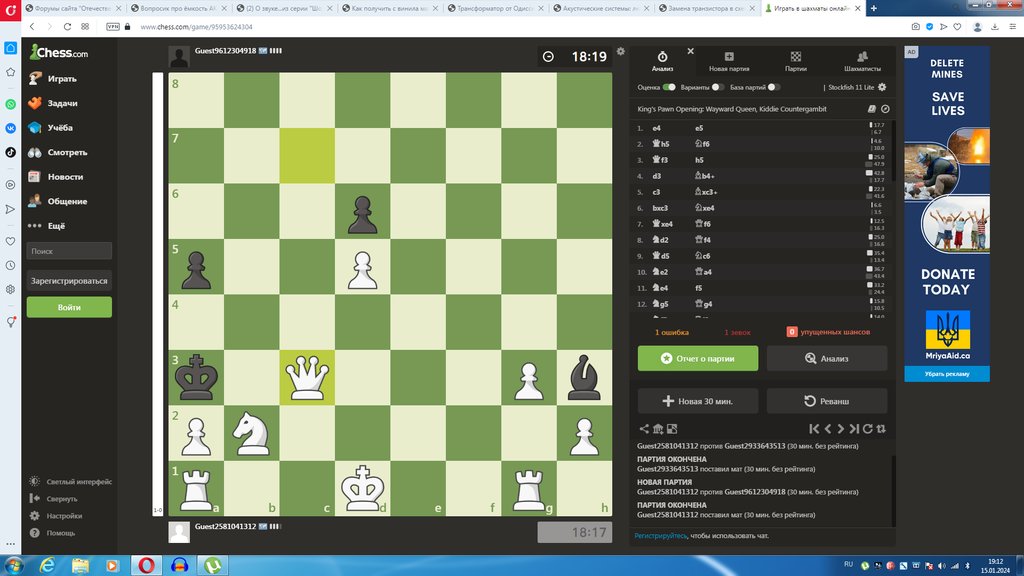Collapse the sidebar with Свернуть
The image size is (1024, 576).
61,499
